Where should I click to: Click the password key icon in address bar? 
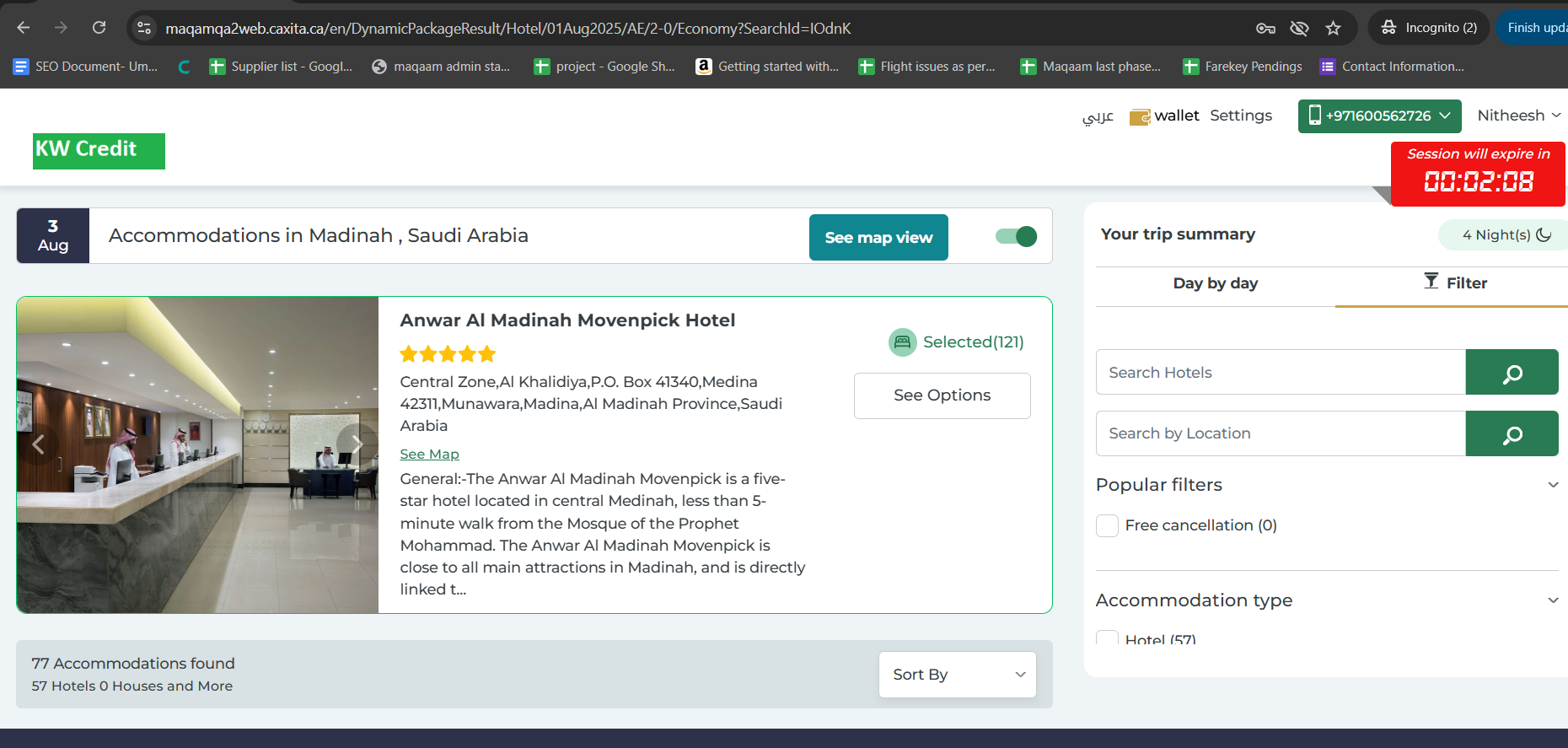(x=1265, y=28)
